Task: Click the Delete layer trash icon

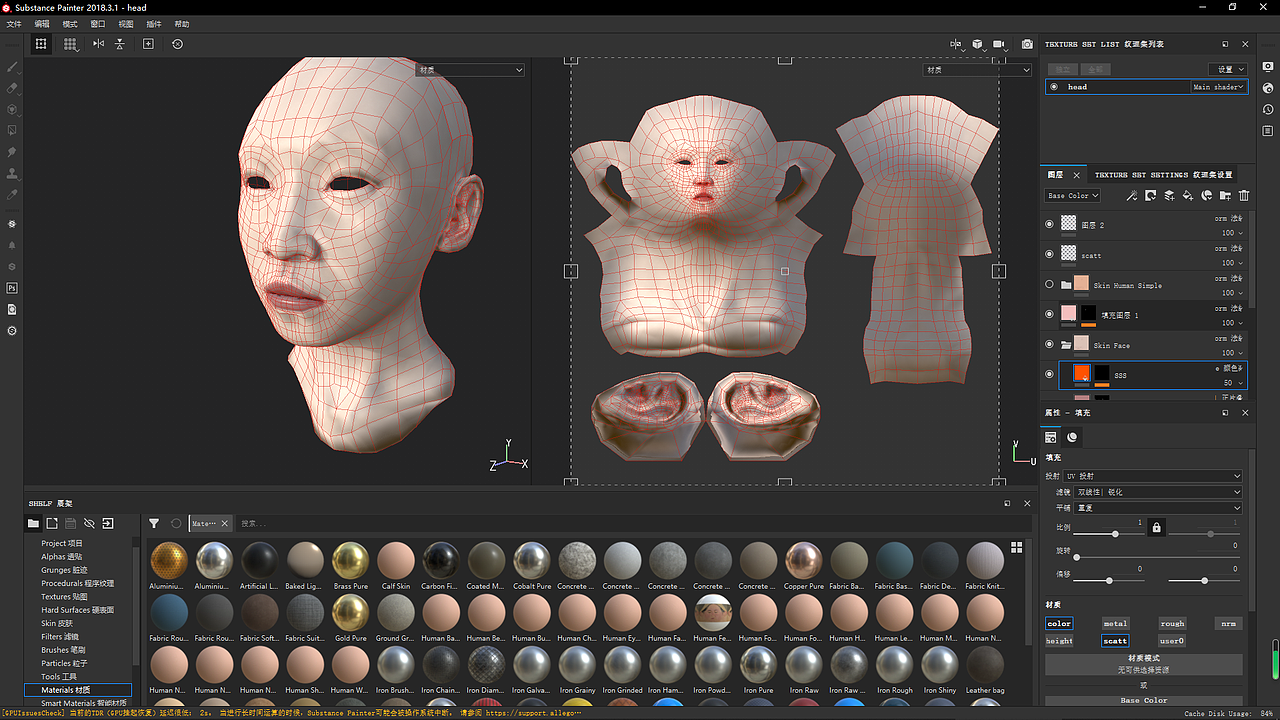Action: click(1243, 195)
